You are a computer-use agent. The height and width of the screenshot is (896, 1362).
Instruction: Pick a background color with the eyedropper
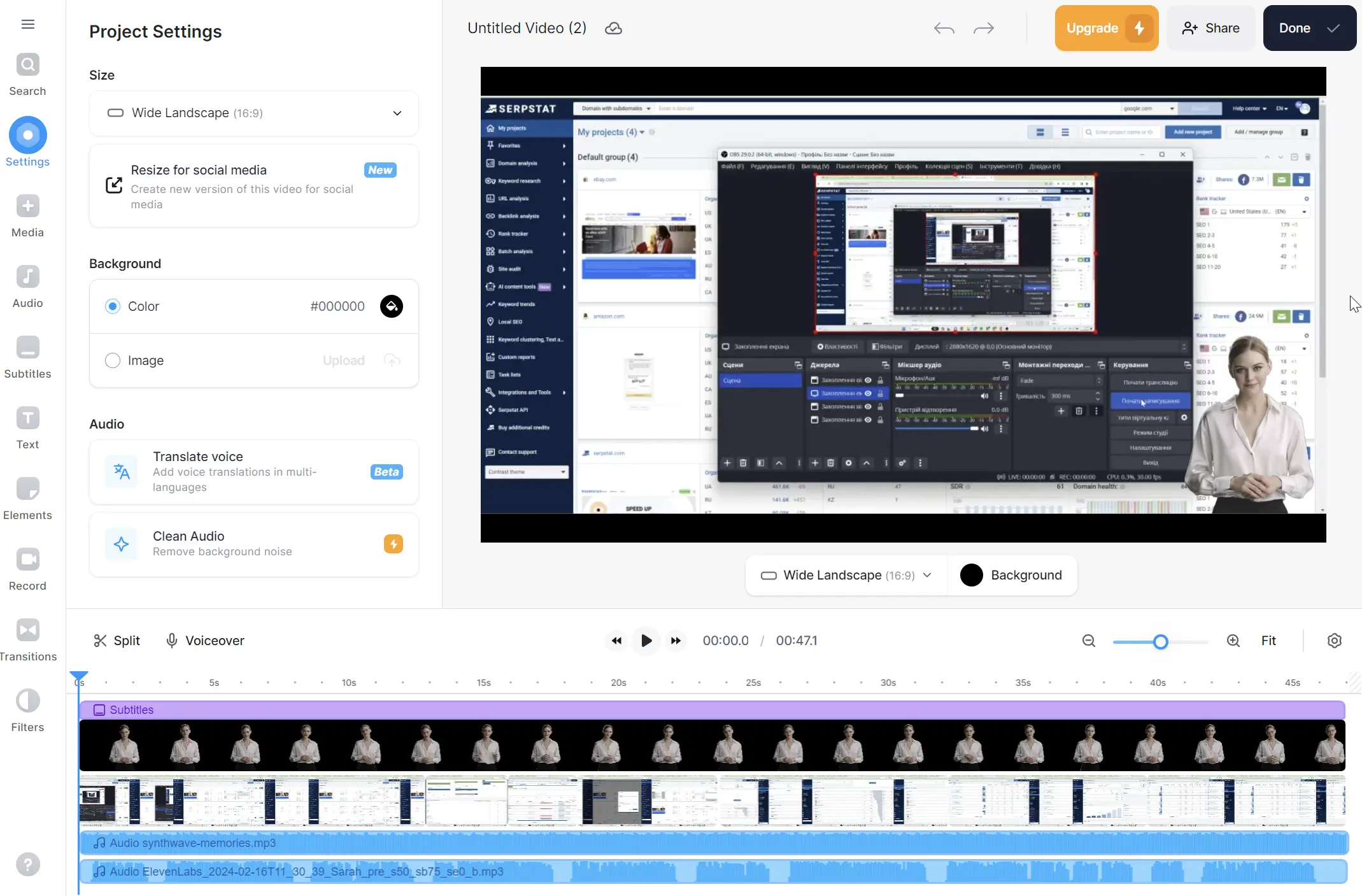pyautogui.click(x=391, y=306)
